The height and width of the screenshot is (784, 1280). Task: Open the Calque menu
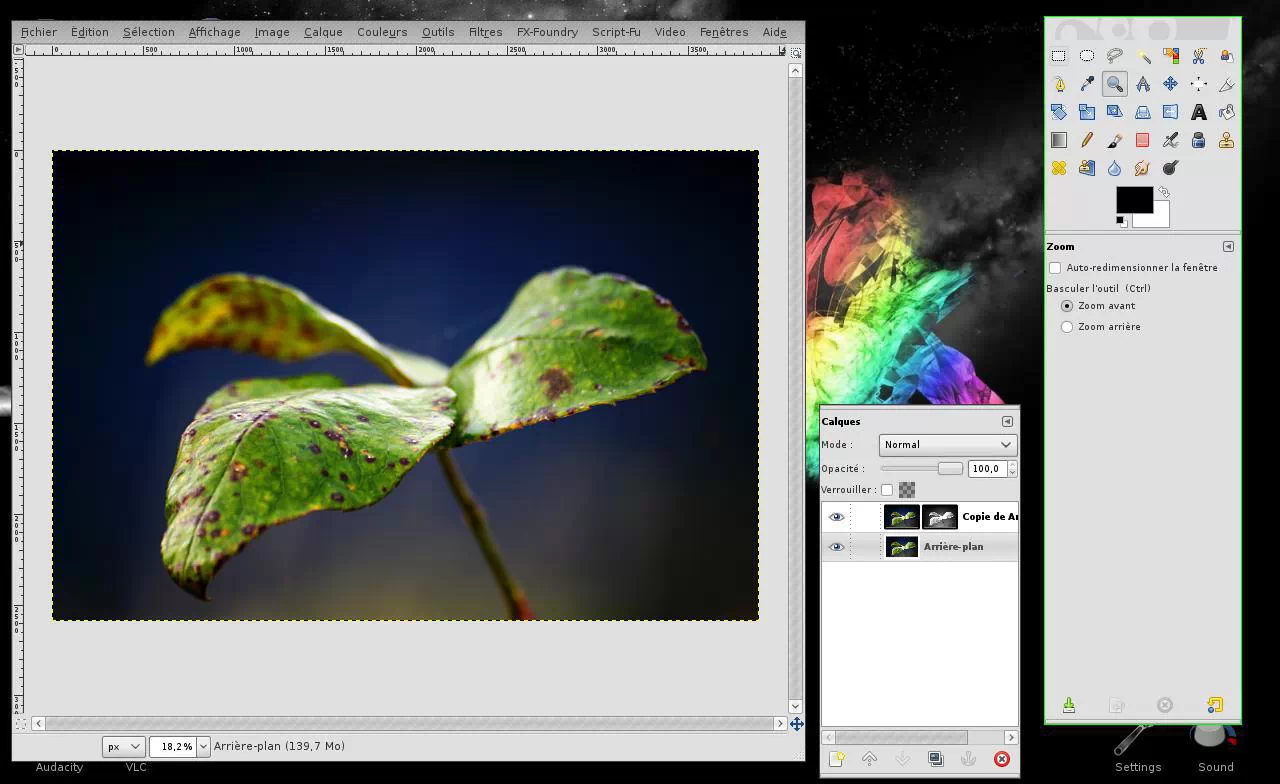323,32
